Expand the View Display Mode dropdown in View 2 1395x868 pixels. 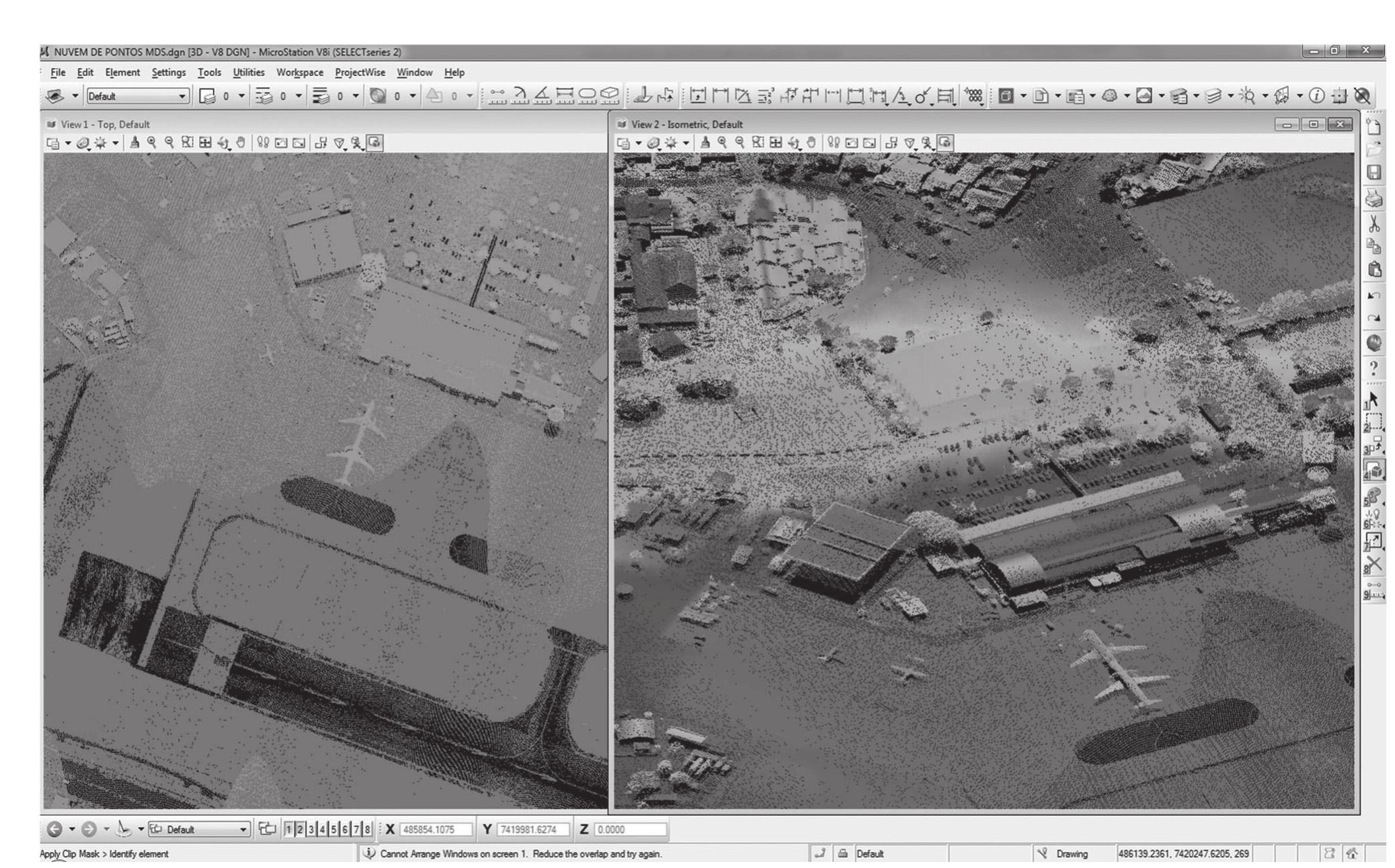639,141
